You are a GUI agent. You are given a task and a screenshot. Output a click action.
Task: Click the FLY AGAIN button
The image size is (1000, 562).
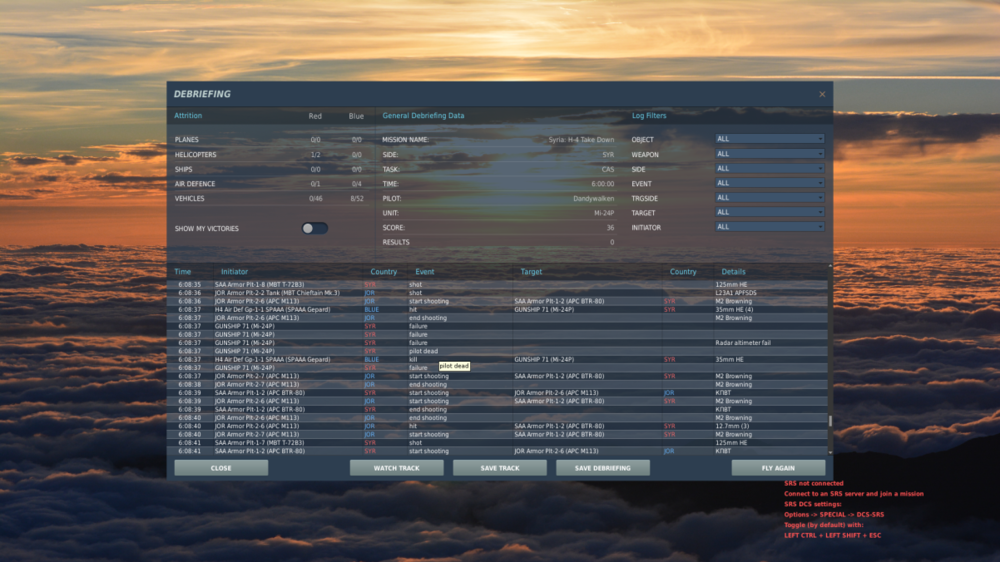pyautogui.click(x=778, y=468)
